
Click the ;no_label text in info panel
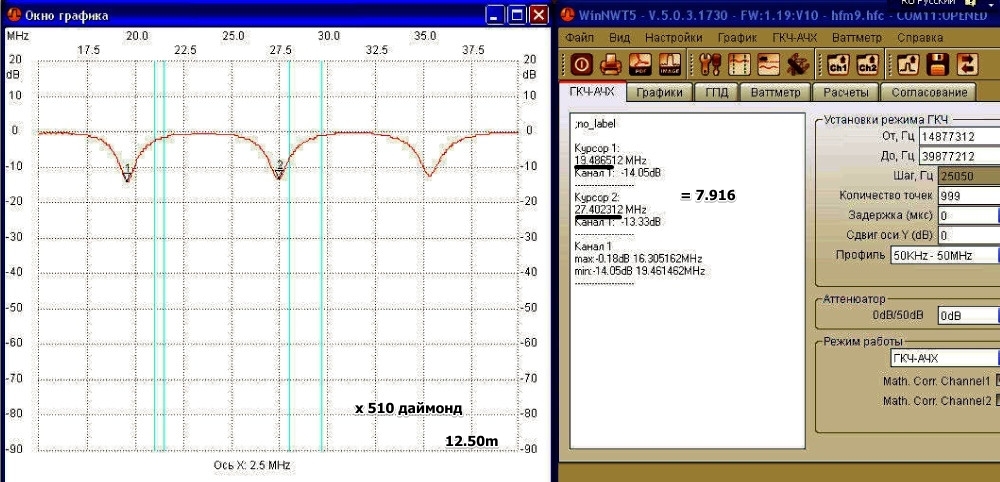click(596, 124)
